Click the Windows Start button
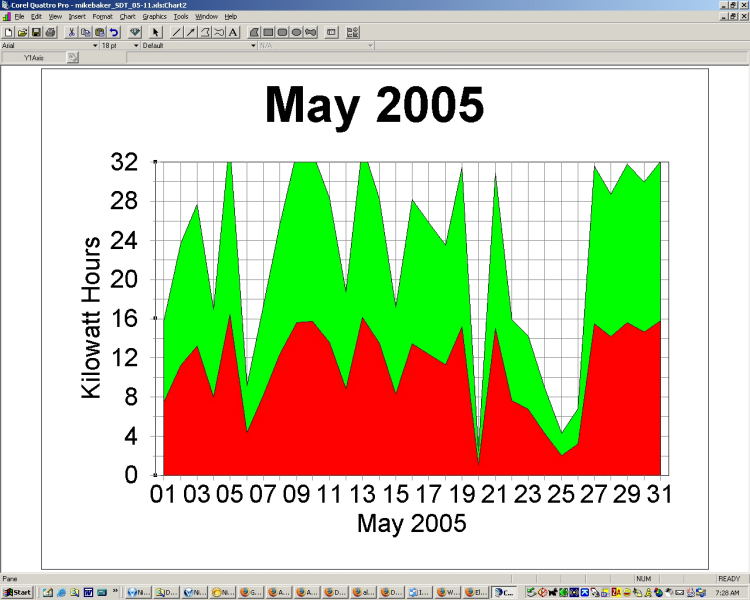750x600 pixels. coord(17,592)
